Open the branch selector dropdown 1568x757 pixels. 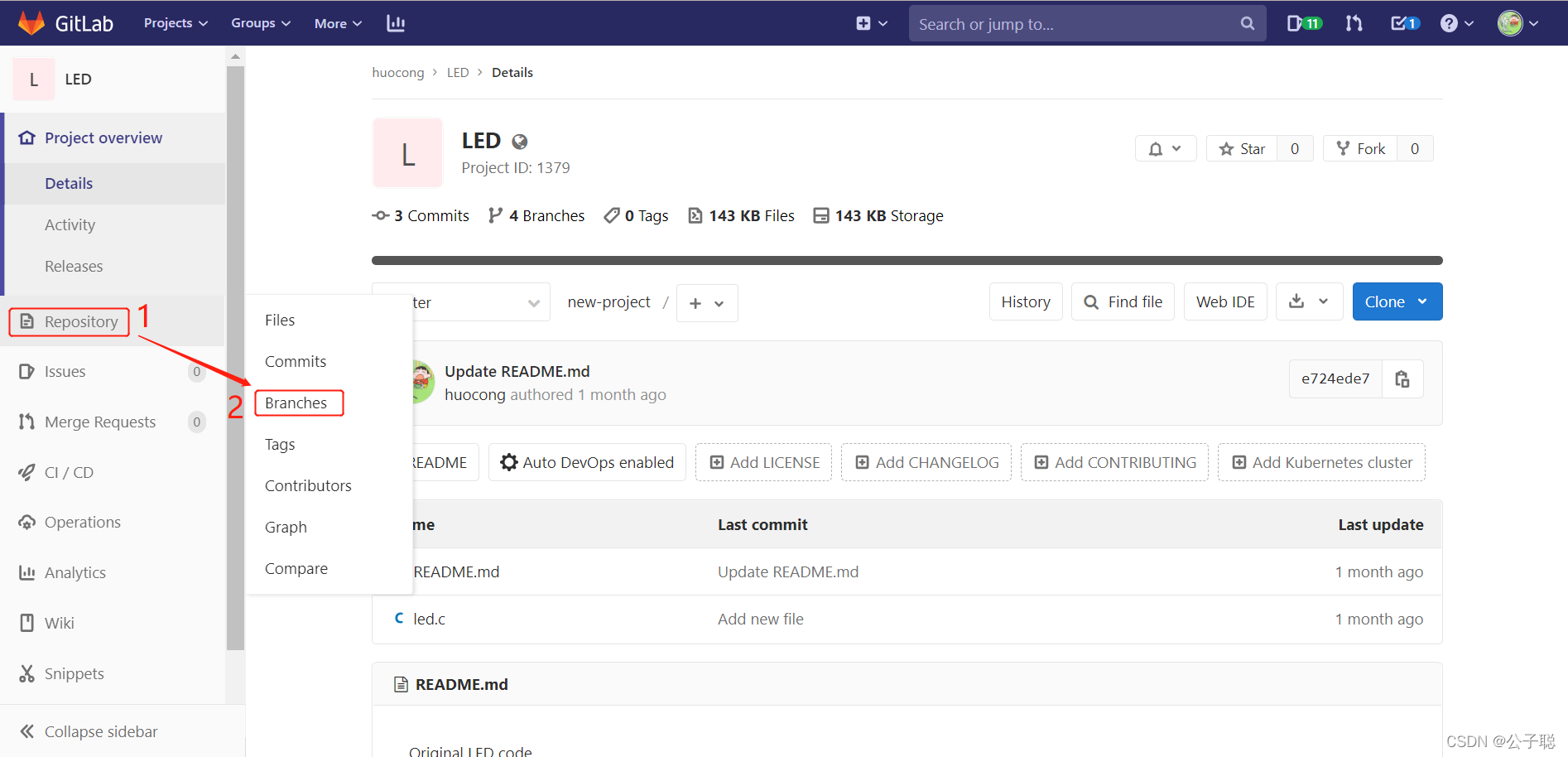point(480,302)
